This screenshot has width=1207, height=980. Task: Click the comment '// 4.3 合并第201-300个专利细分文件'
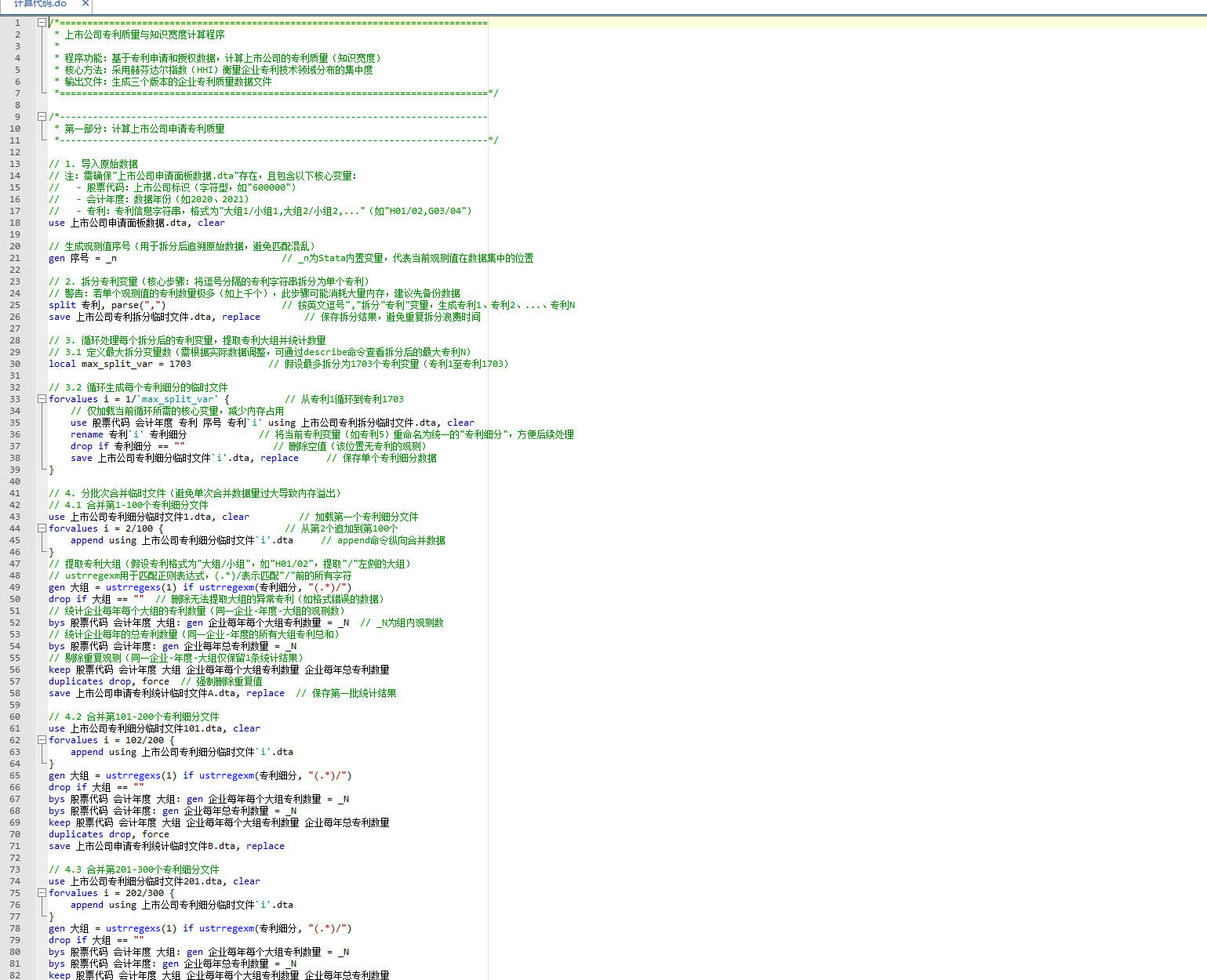[133, 869]
